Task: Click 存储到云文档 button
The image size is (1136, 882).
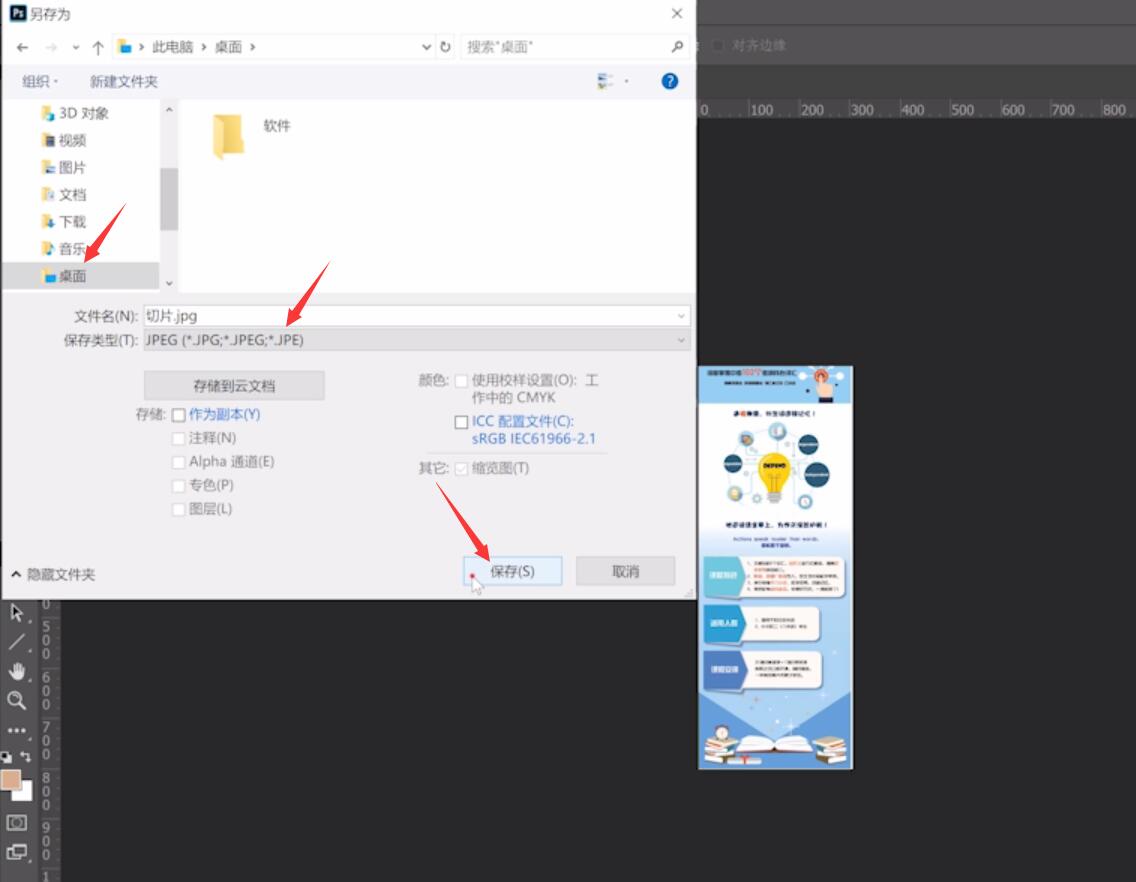Action: click(x=234, y=386)
